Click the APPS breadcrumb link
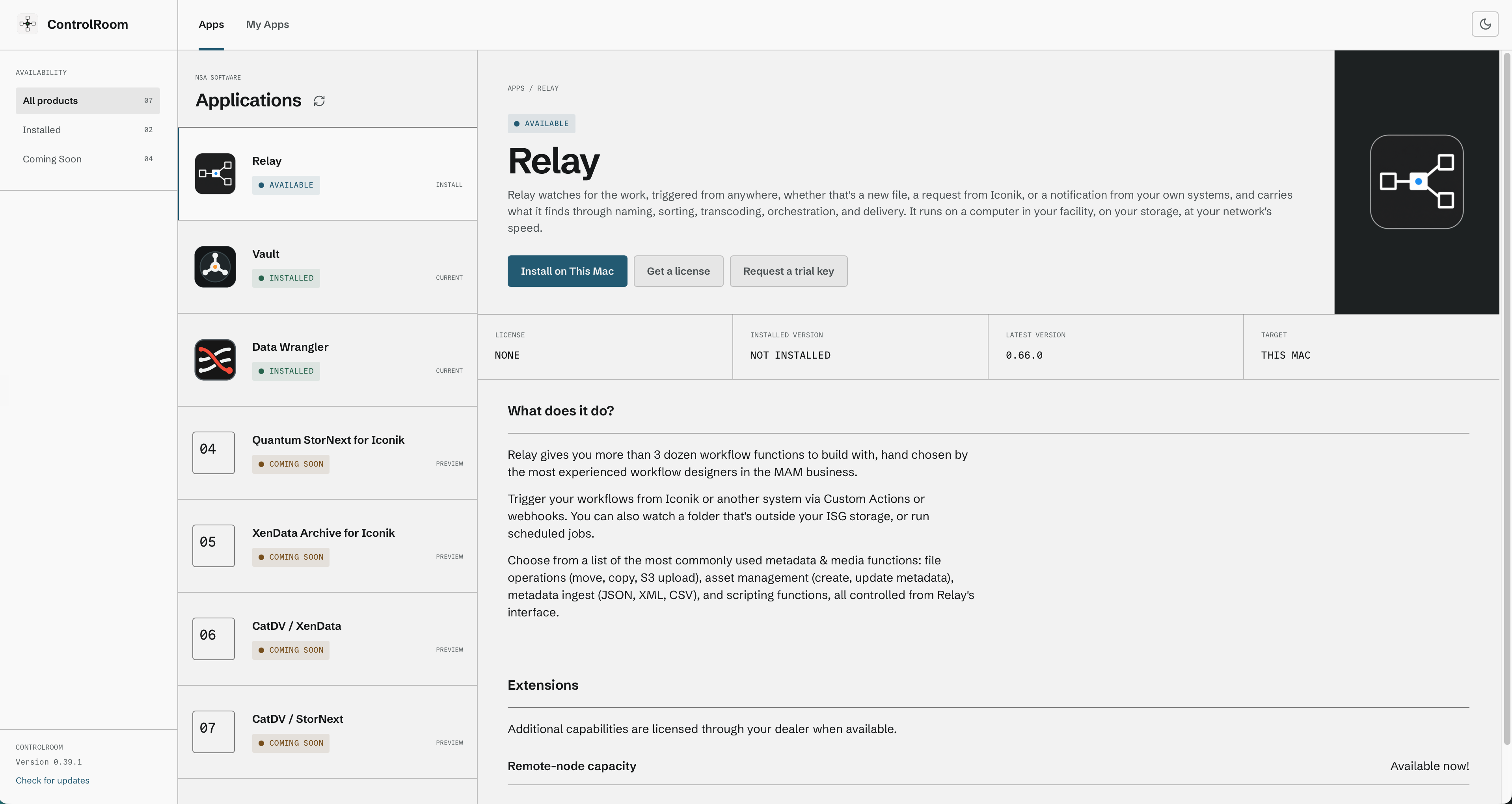 point(516,88)
